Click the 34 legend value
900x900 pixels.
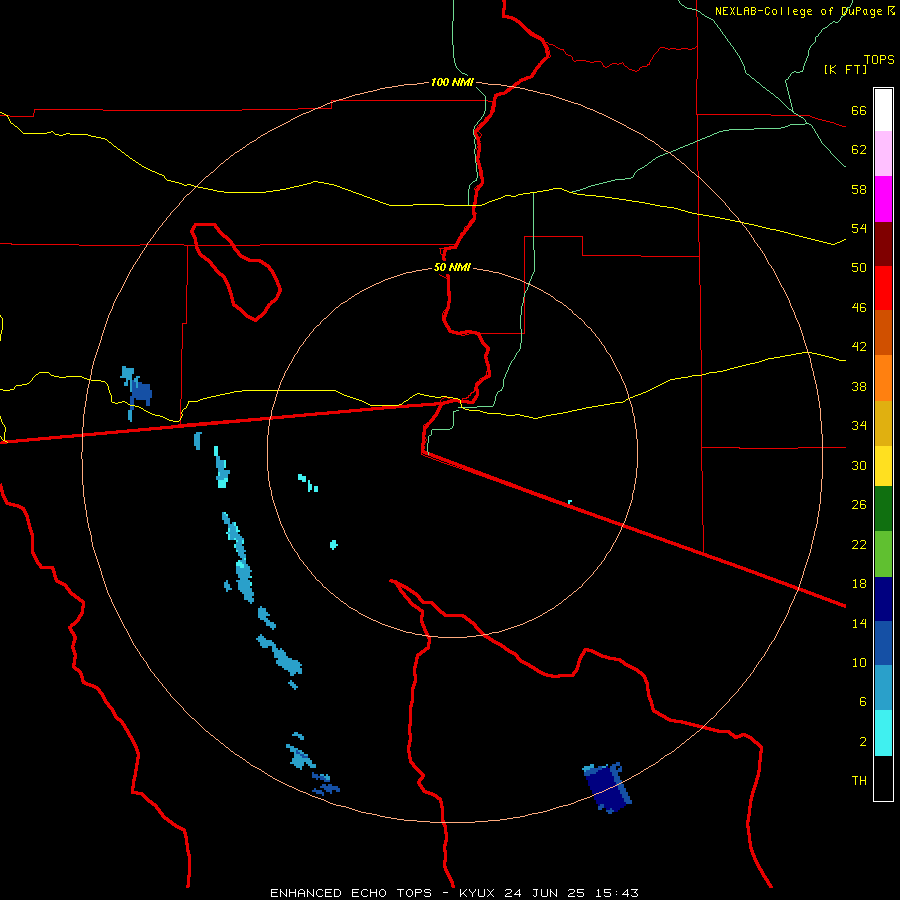859,426
